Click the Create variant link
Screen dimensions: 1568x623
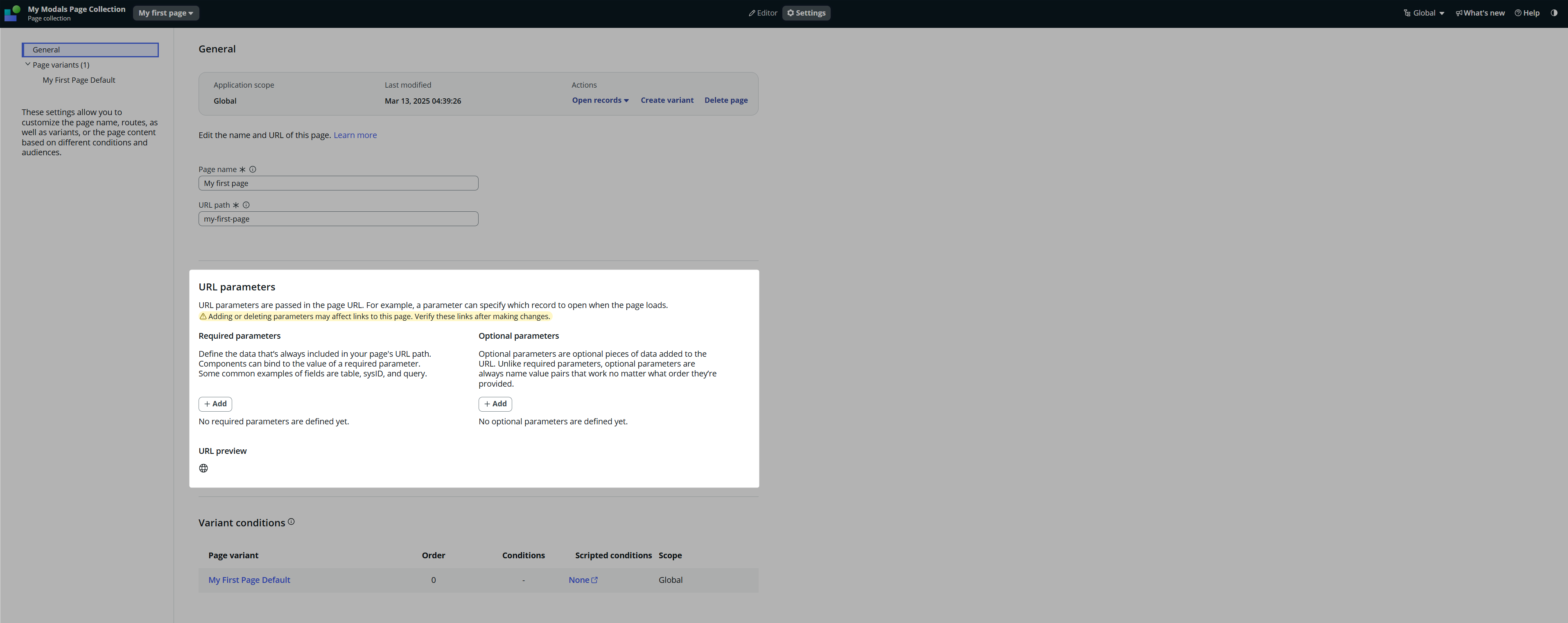[667, 100]
